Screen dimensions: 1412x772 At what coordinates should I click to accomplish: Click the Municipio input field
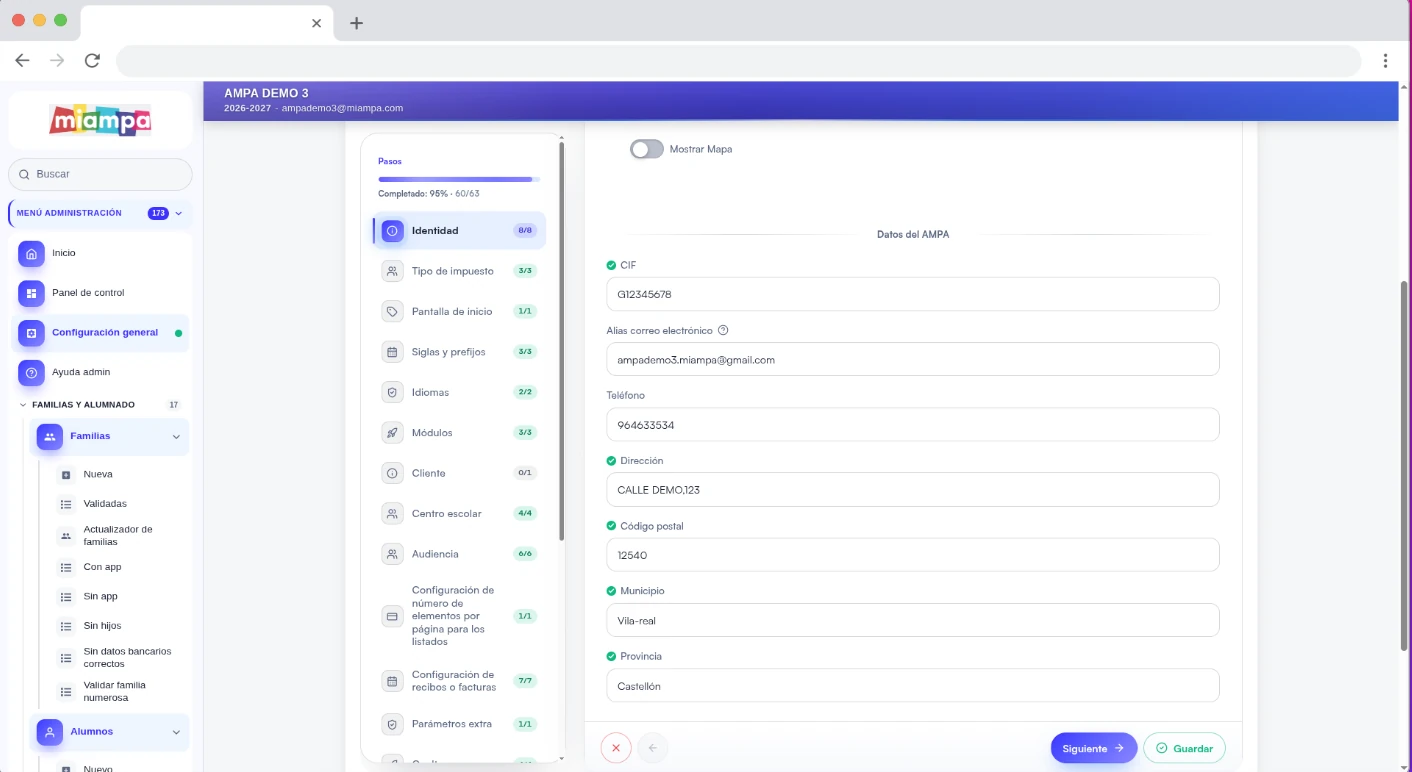tap(912, 620)
